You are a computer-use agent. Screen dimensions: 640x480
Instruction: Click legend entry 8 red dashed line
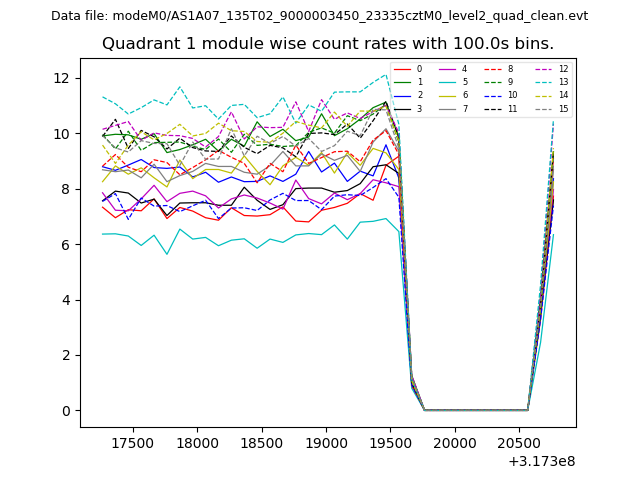pos(498,69)
